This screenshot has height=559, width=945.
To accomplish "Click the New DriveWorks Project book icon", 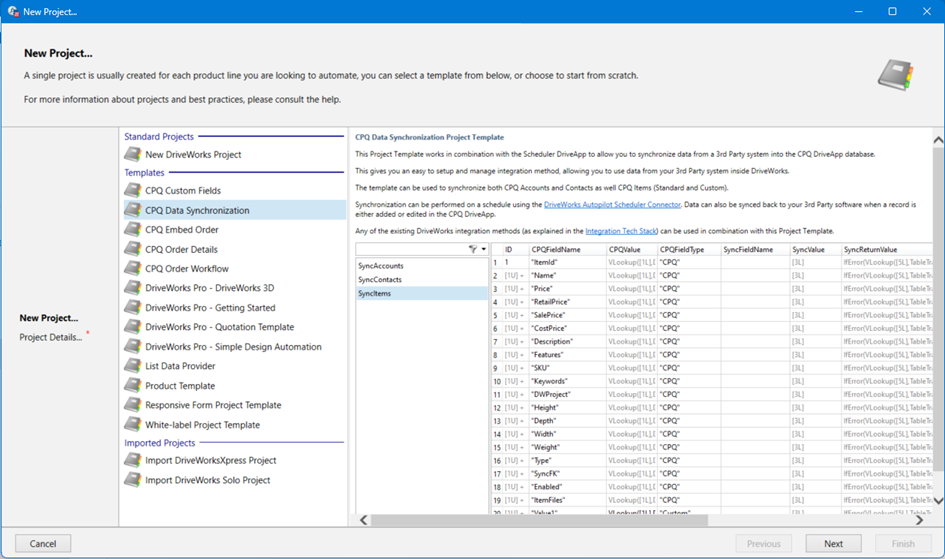I will 133,155.
